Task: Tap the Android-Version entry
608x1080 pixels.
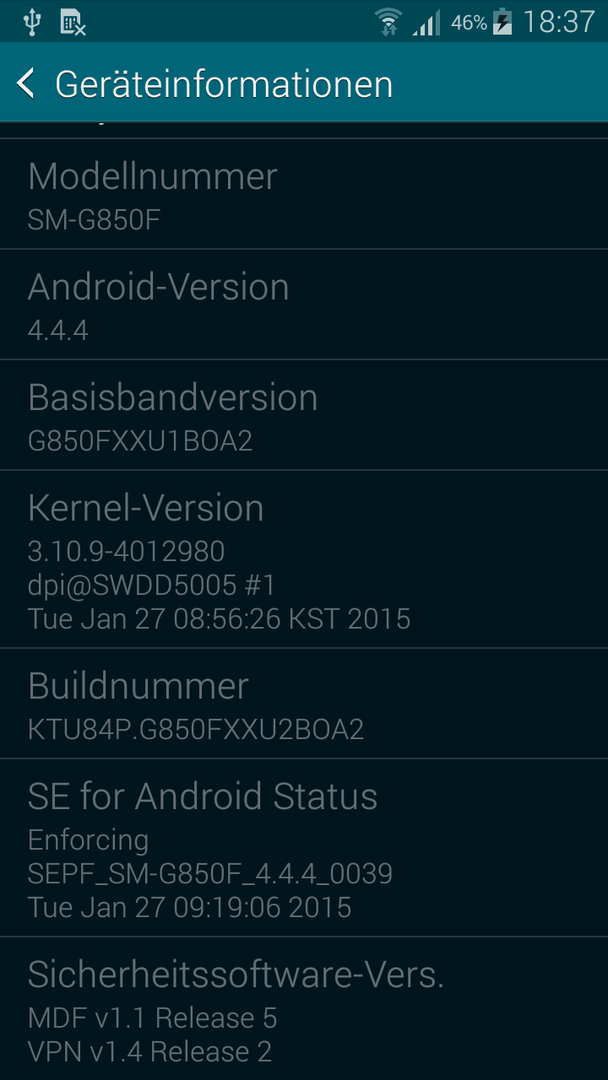Action: pos(304,304)
